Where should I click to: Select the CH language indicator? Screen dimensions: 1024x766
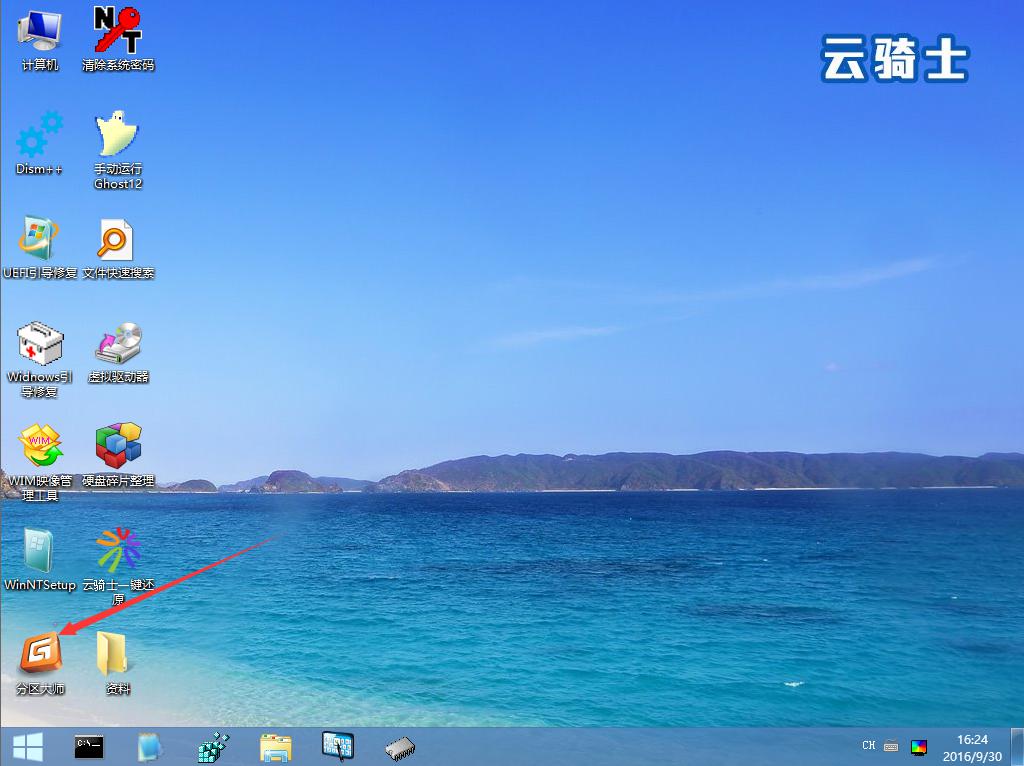(x=869, y=746)
